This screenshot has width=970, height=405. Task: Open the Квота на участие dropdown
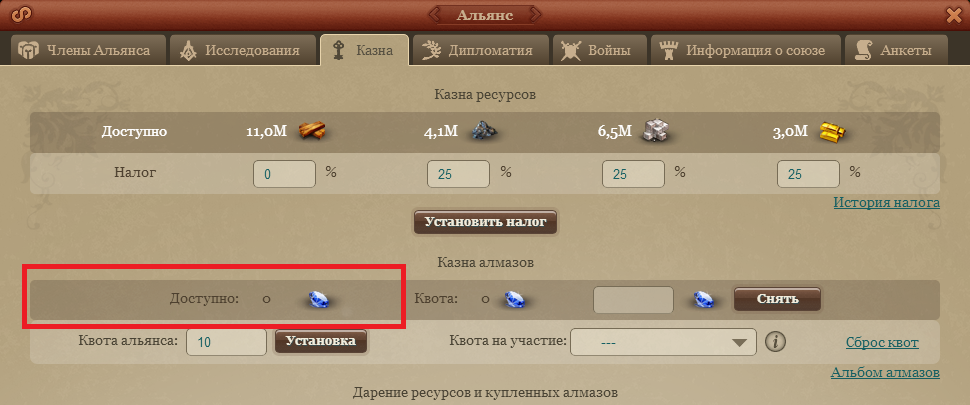point(663,342)
